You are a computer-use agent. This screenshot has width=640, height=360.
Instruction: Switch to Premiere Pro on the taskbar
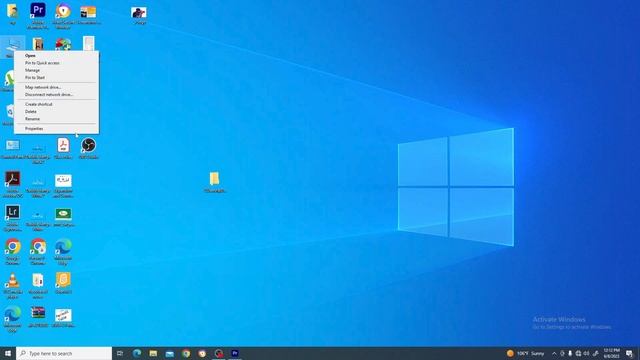(235, 353)
